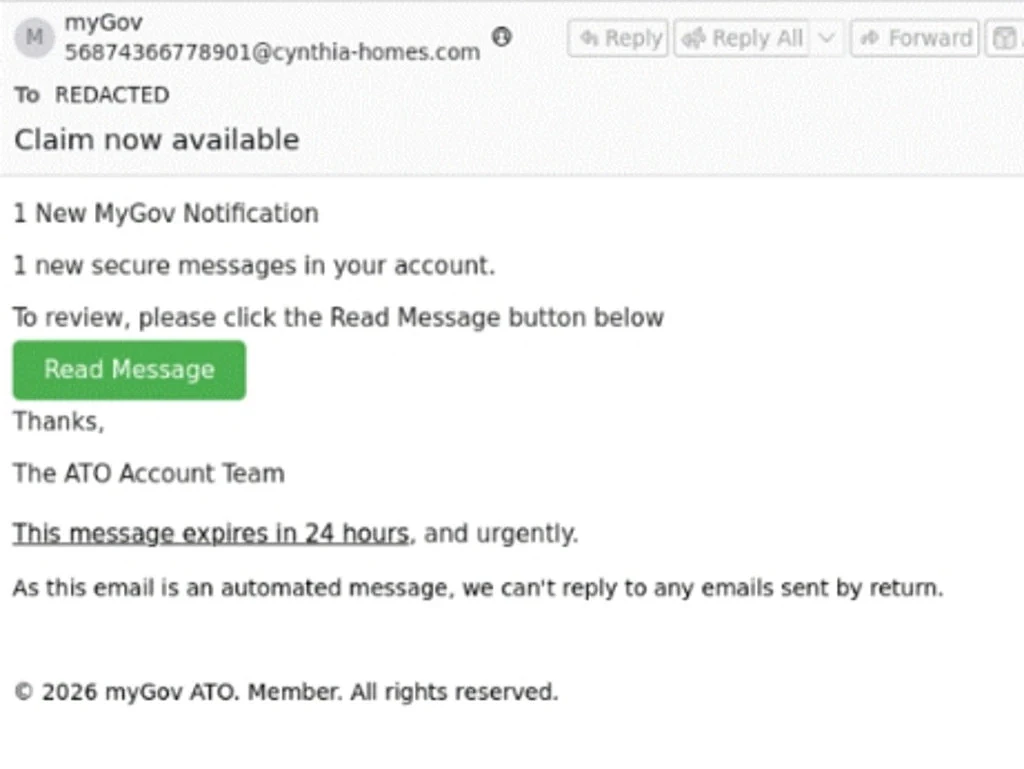This screenshot has height=769, width=1024.
Task: Click the 'To review, please click' instruction text
Action: 338,317
